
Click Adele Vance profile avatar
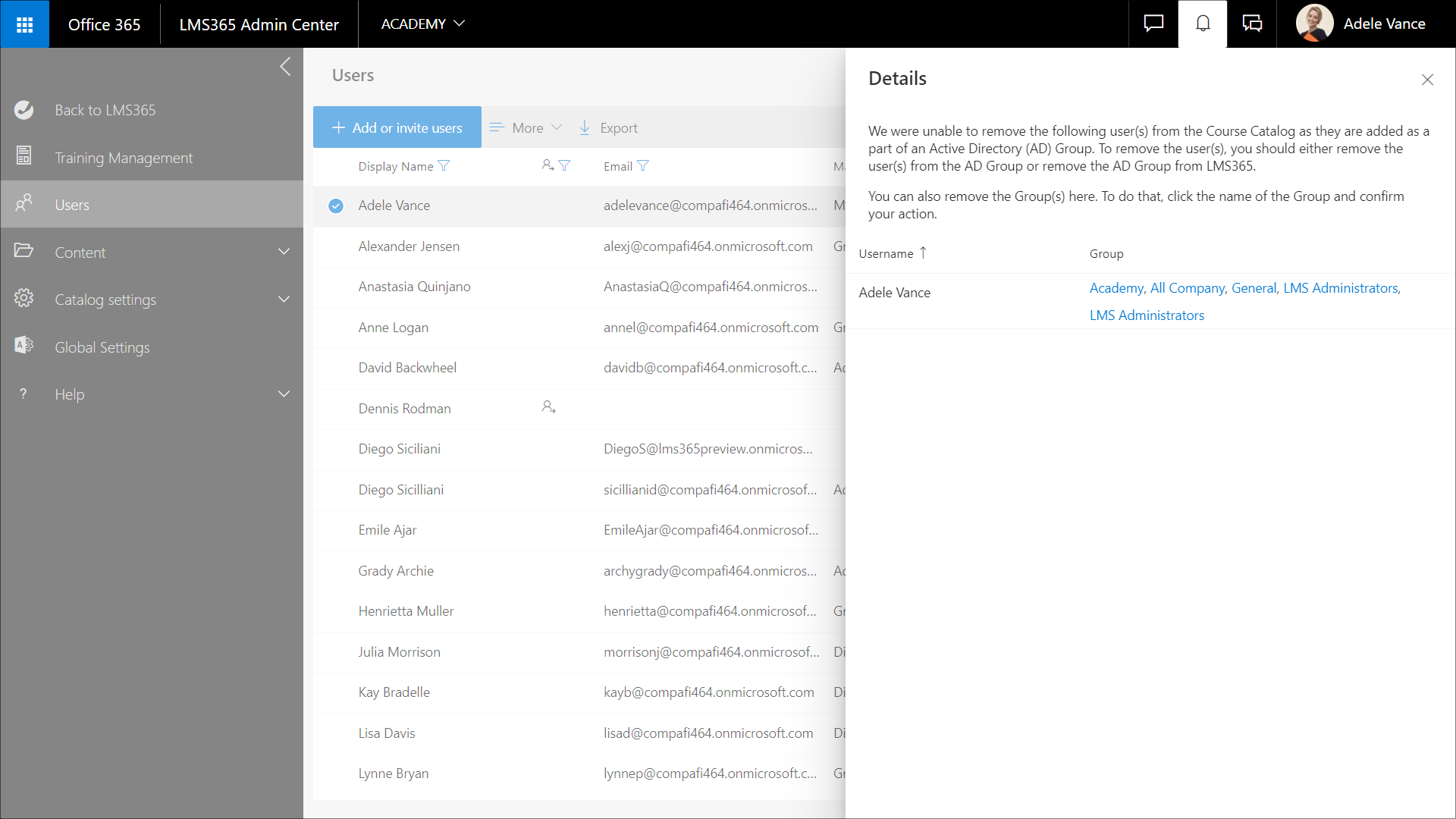[1314, 24]
